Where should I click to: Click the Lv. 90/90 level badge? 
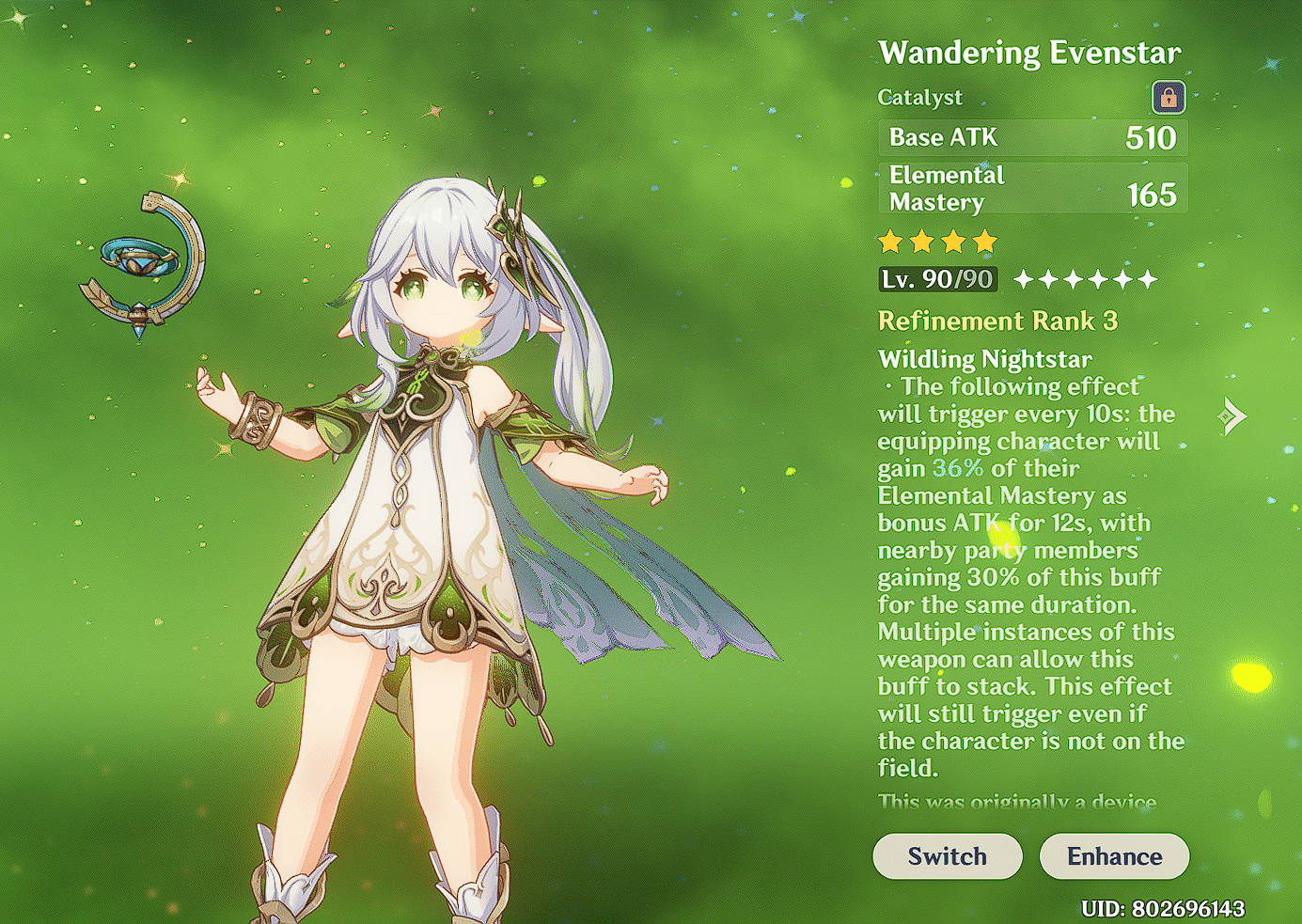[937, 279]
